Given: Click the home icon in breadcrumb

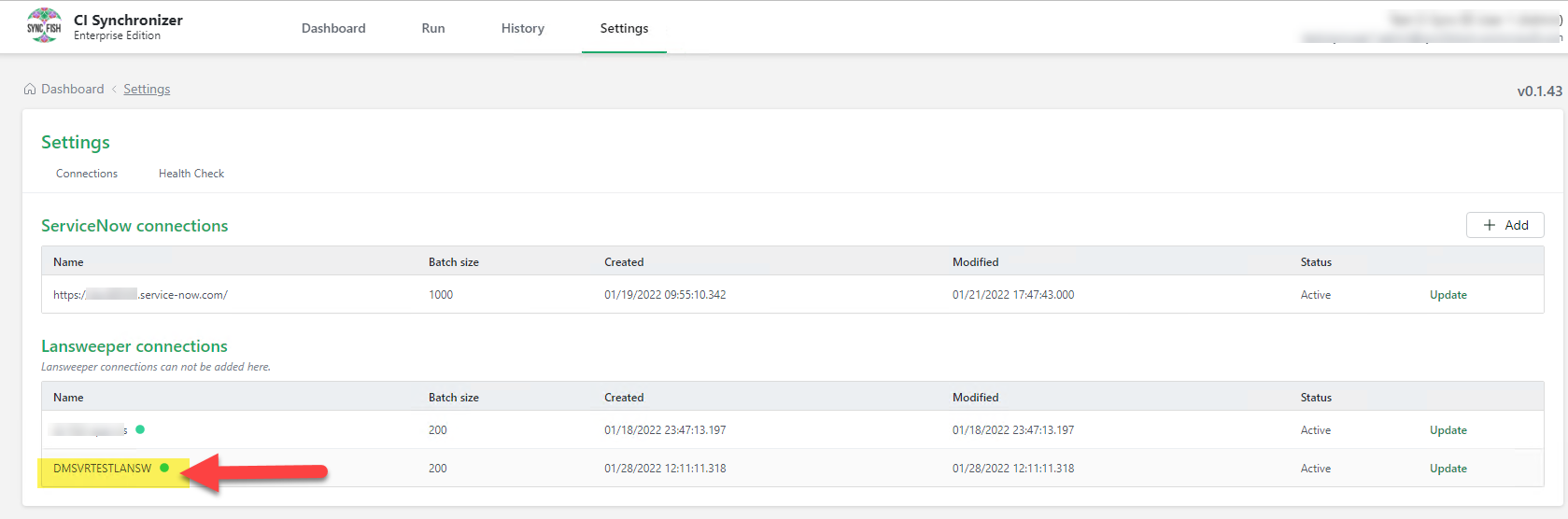Looking at the screenshot, I should pyautogui.click(x=30, y=90).
